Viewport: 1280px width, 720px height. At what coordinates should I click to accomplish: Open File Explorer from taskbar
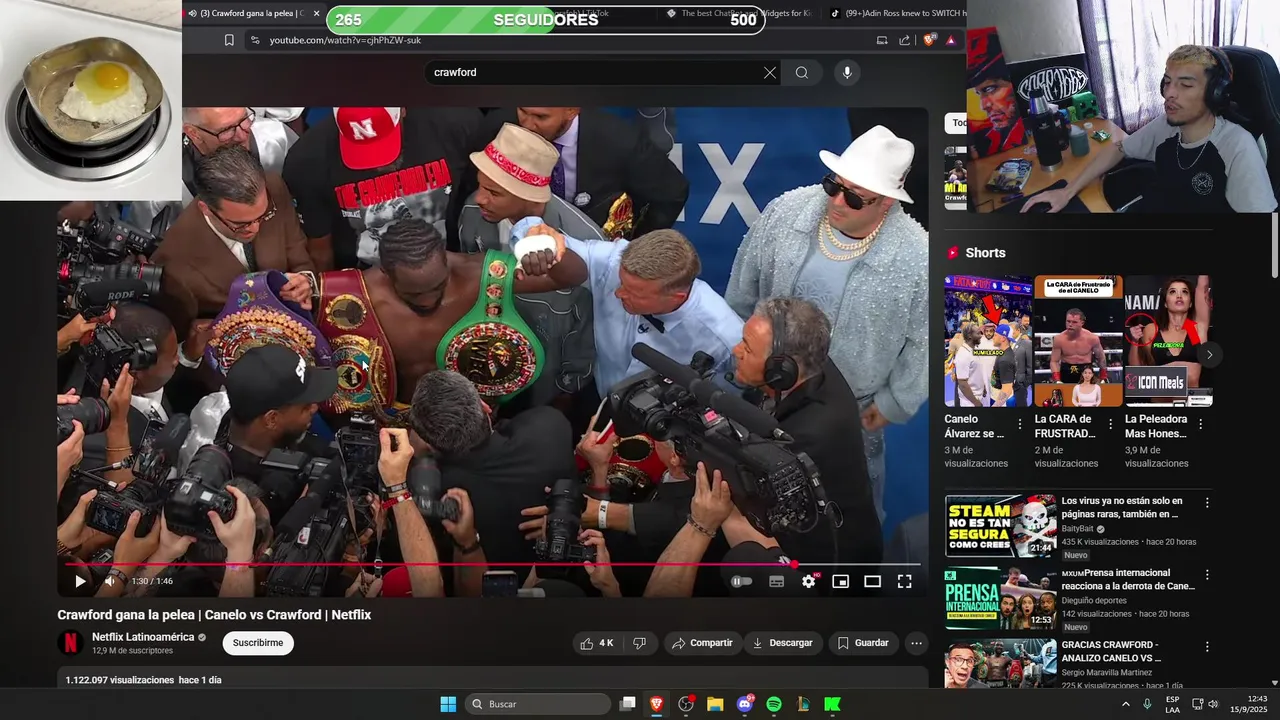(715, 704)
